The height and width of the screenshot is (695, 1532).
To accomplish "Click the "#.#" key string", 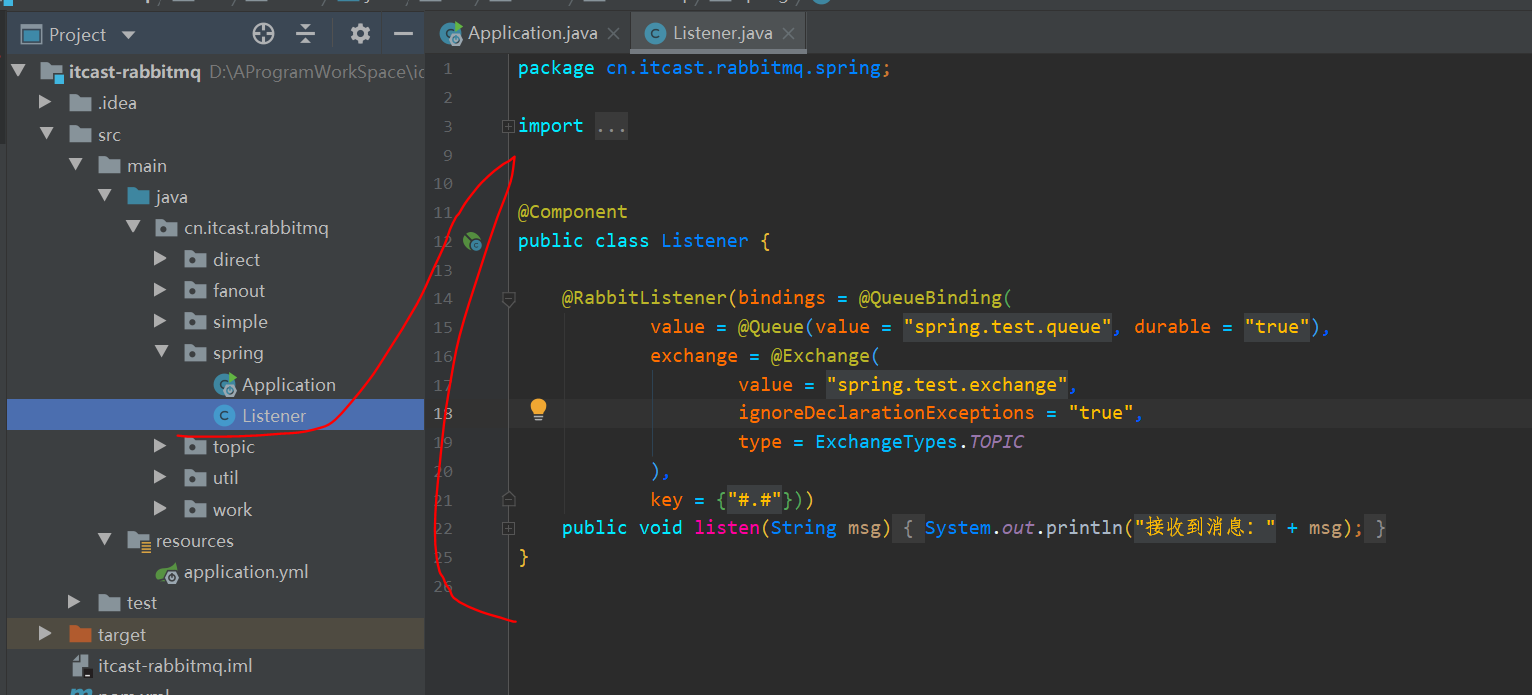I will [x=754, y=500].
